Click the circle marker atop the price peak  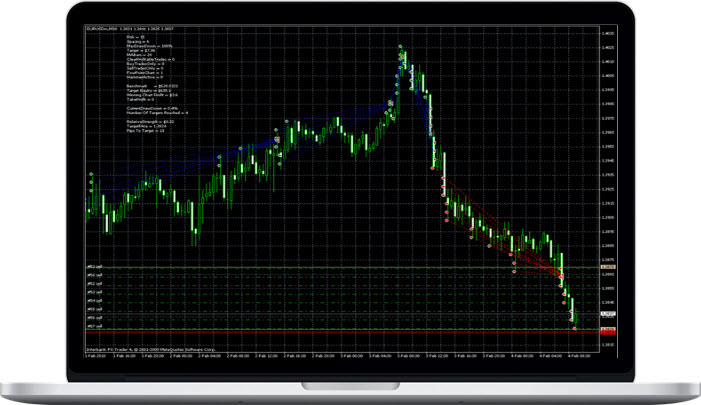point(401,47)
